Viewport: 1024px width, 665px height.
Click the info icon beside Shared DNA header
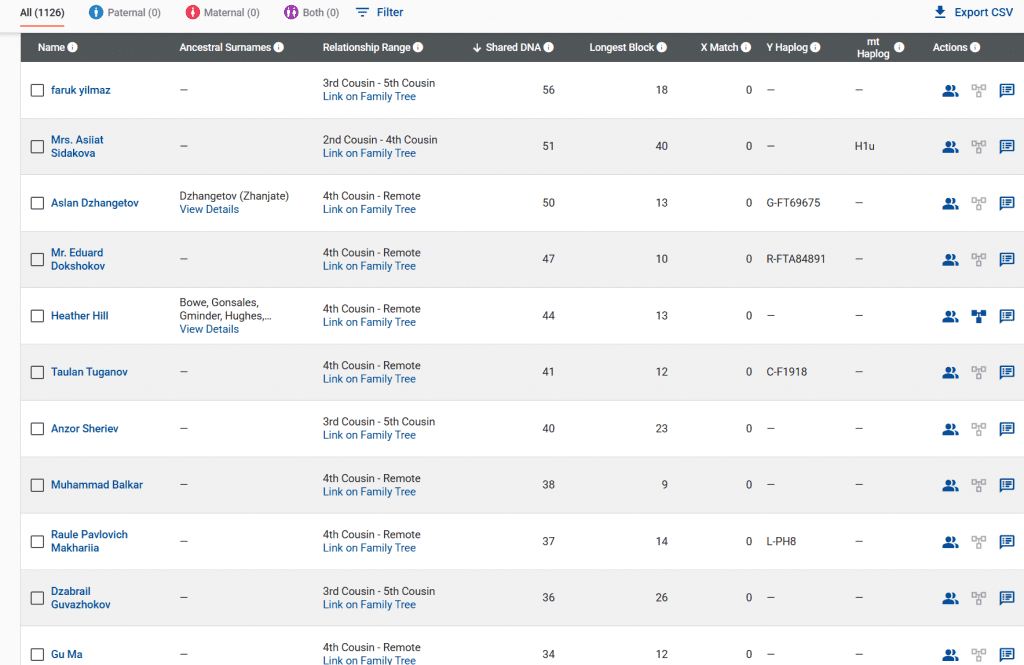click(549, 48)
